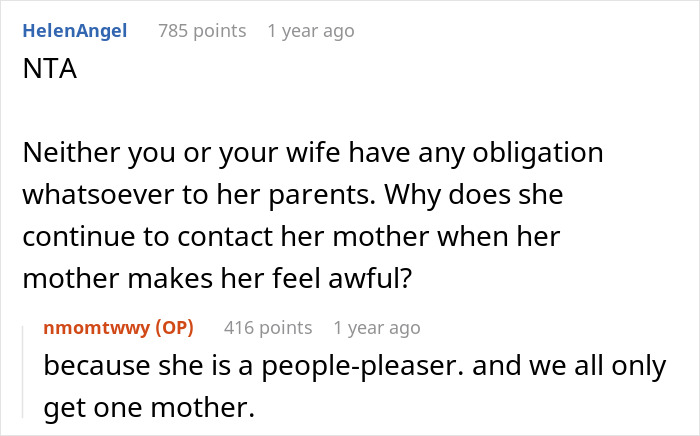Click the word "parents." in the comment
The image size is (700, 436).
tap(322, 195)
